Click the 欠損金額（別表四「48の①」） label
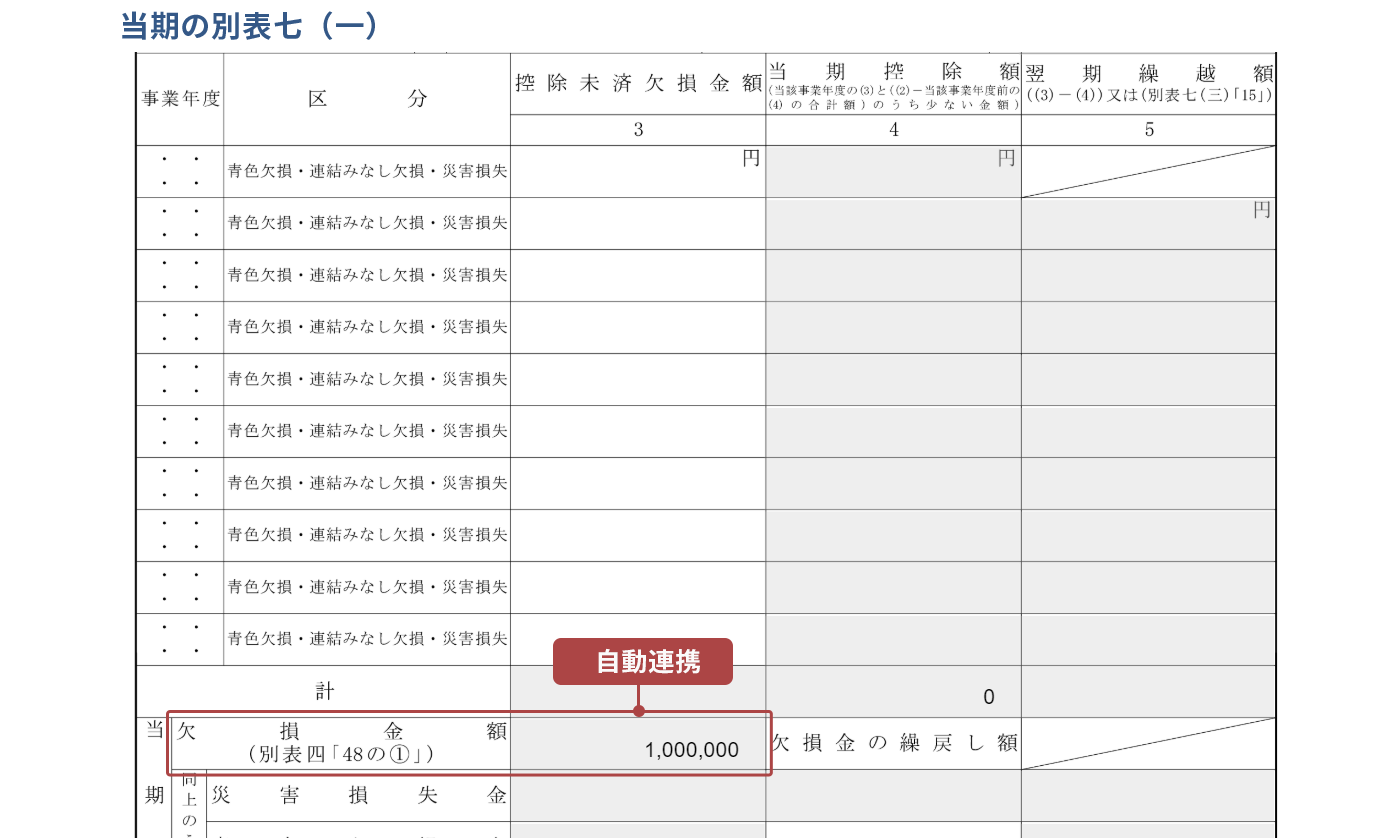The image size is (1400, 838). click(x=340, y=743)
